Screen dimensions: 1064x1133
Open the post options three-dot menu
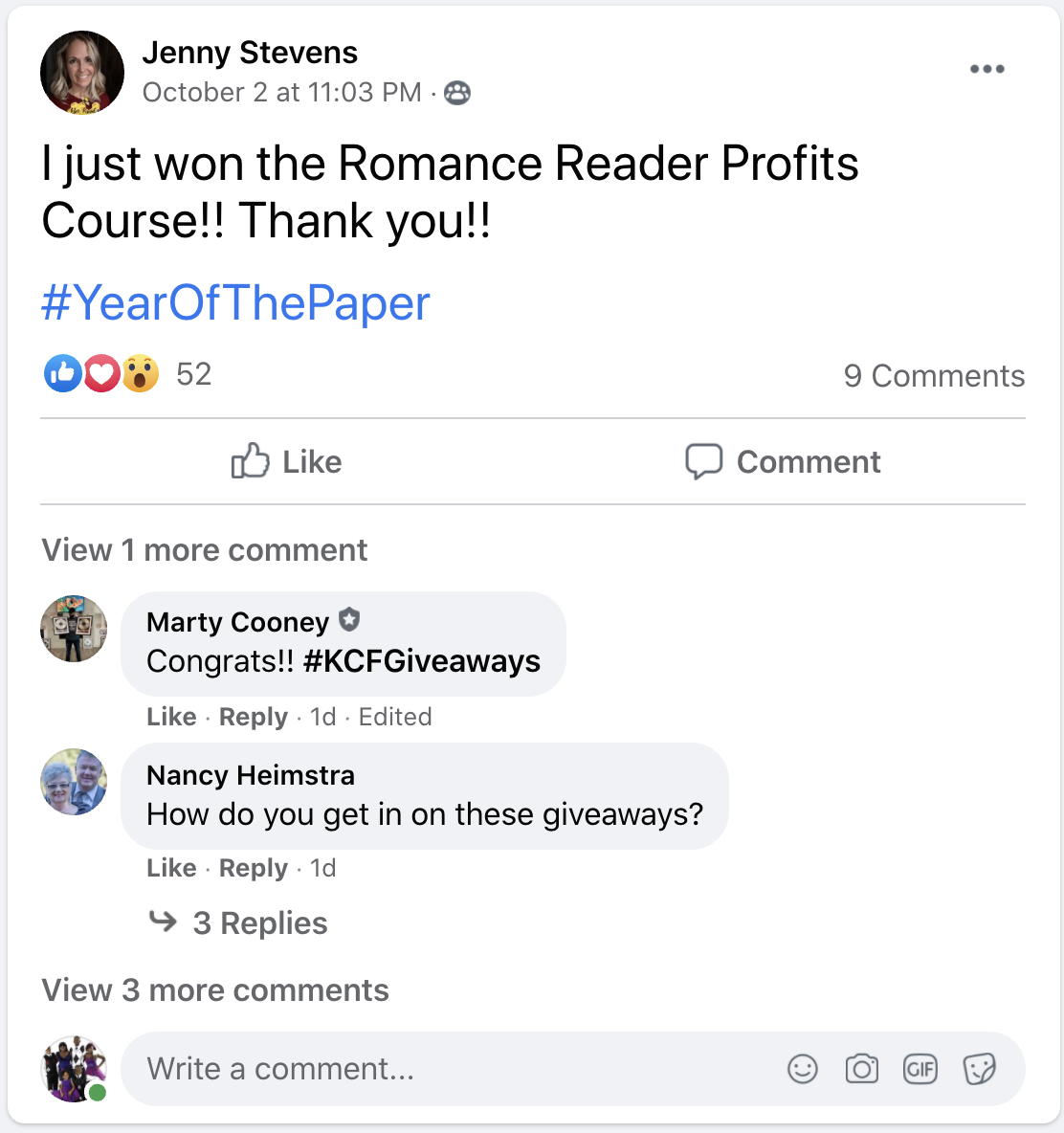(986, 69)
